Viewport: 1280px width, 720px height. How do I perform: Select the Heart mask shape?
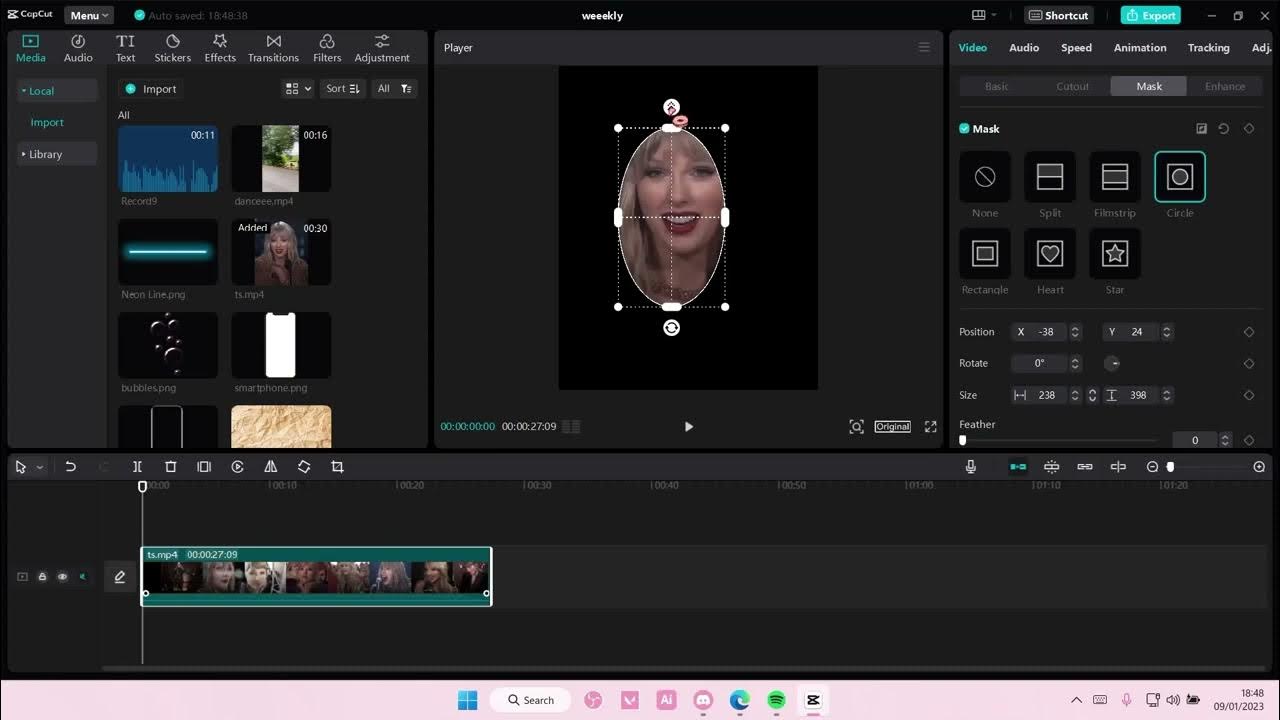(x=1050, y=254)
